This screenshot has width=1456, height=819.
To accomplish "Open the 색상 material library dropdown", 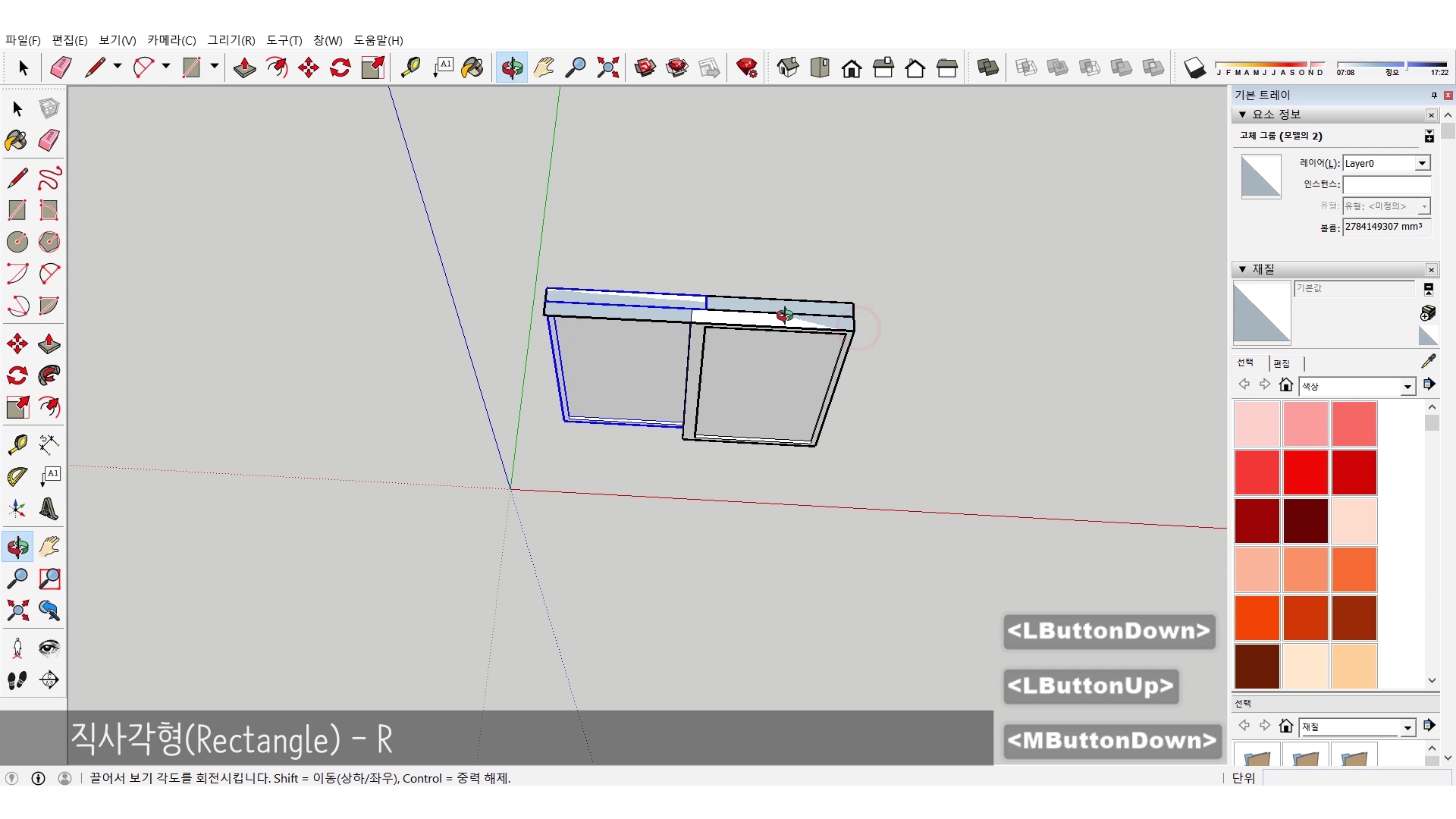I will [1407, 387].
